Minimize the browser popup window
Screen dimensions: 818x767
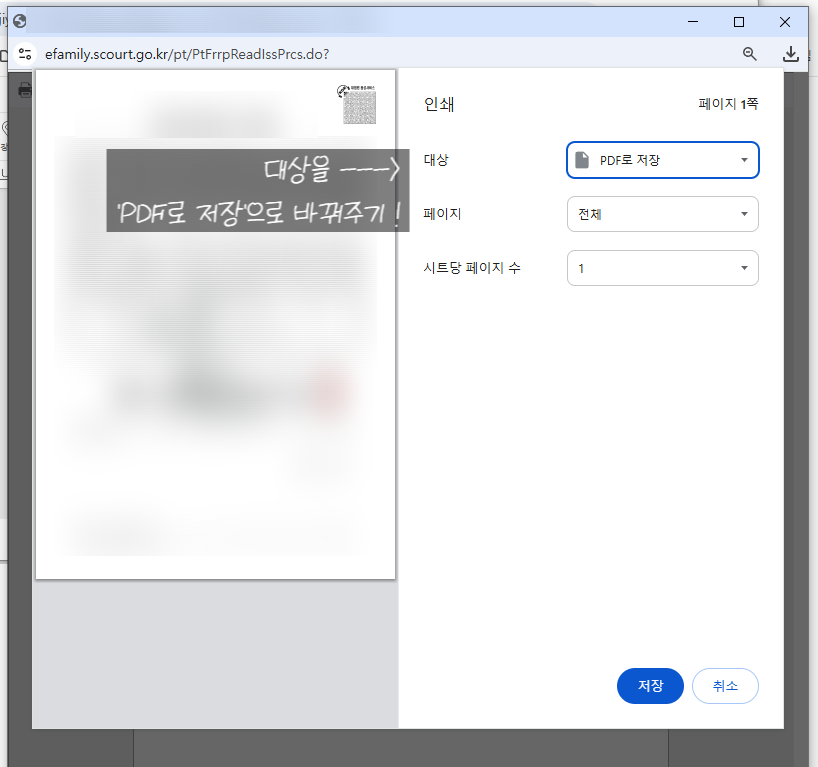pyautogui.click(x=693, y=22)
